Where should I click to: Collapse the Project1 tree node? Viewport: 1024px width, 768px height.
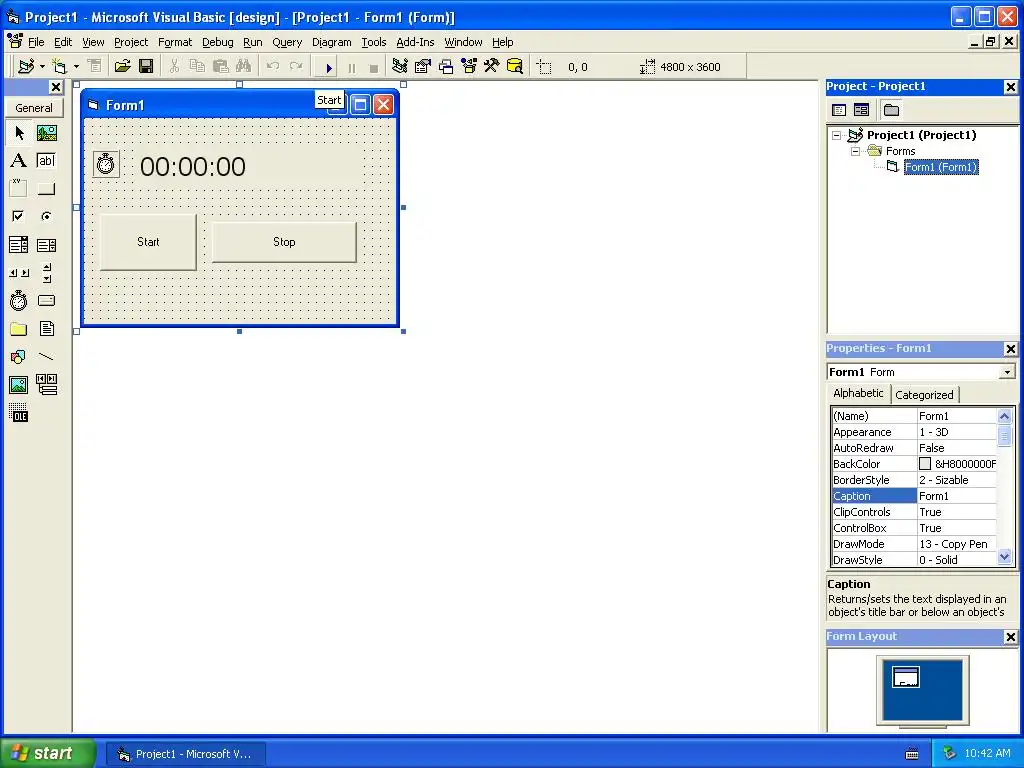(837, 135)
